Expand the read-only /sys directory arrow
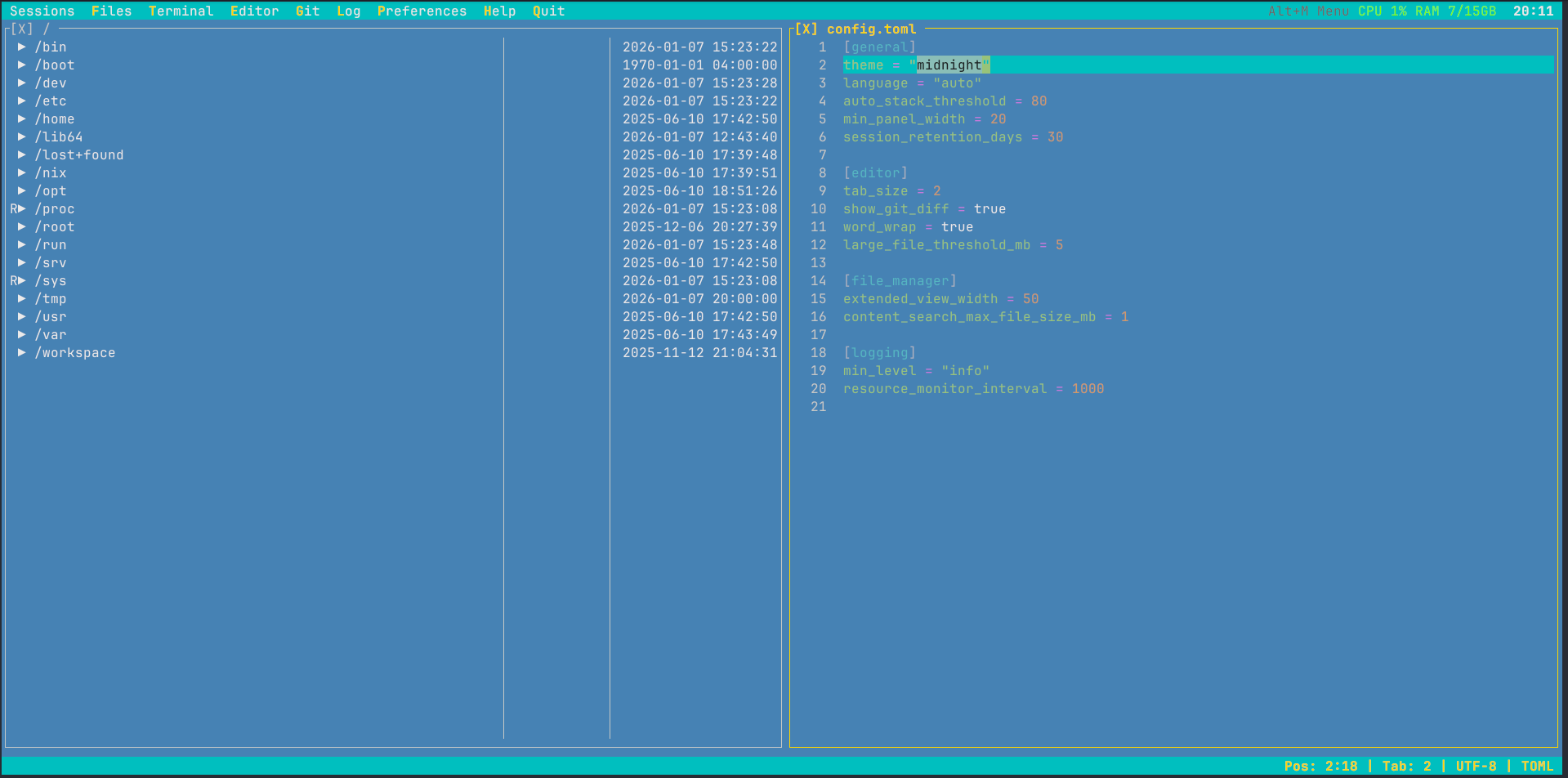The height and width of the screenshot is (778, 1568). [22, 281]
